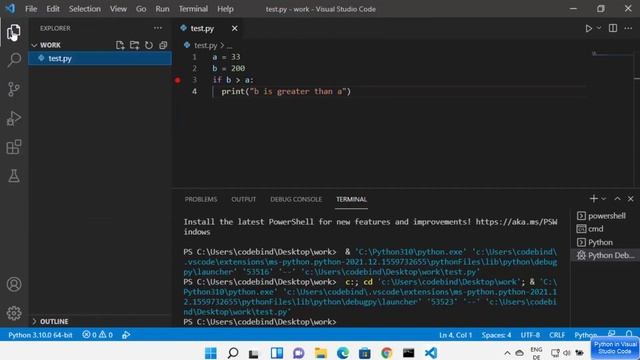This screenshot has height=360, width=640.
Task: Open Windows taskbar search
Action: [233, 353]
